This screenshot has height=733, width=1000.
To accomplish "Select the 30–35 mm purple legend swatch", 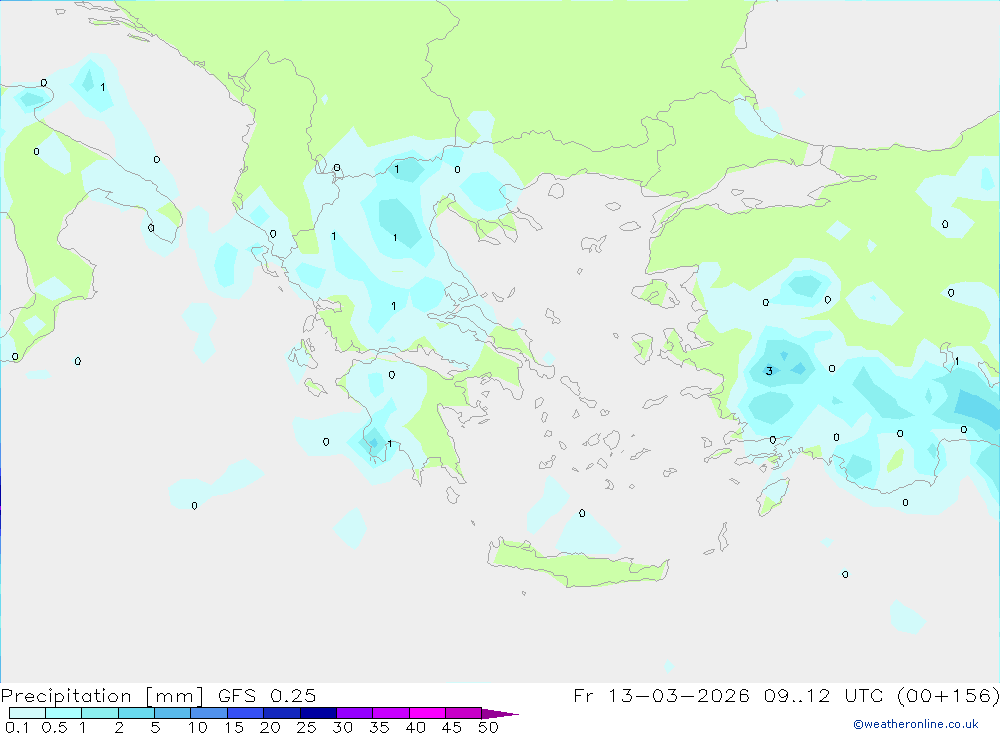I will pyautogui.click(x=354, y=713).
